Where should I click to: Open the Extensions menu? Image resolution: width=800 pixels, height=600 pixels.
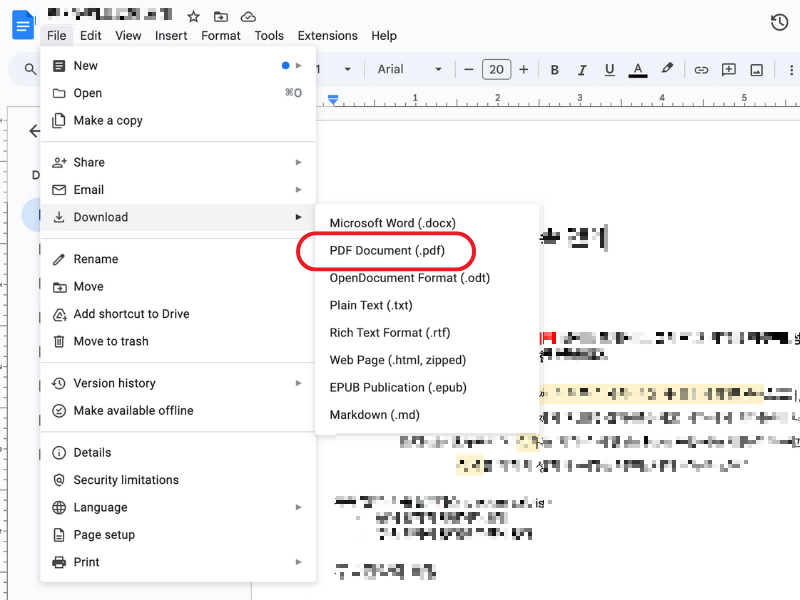coord(328,36)
